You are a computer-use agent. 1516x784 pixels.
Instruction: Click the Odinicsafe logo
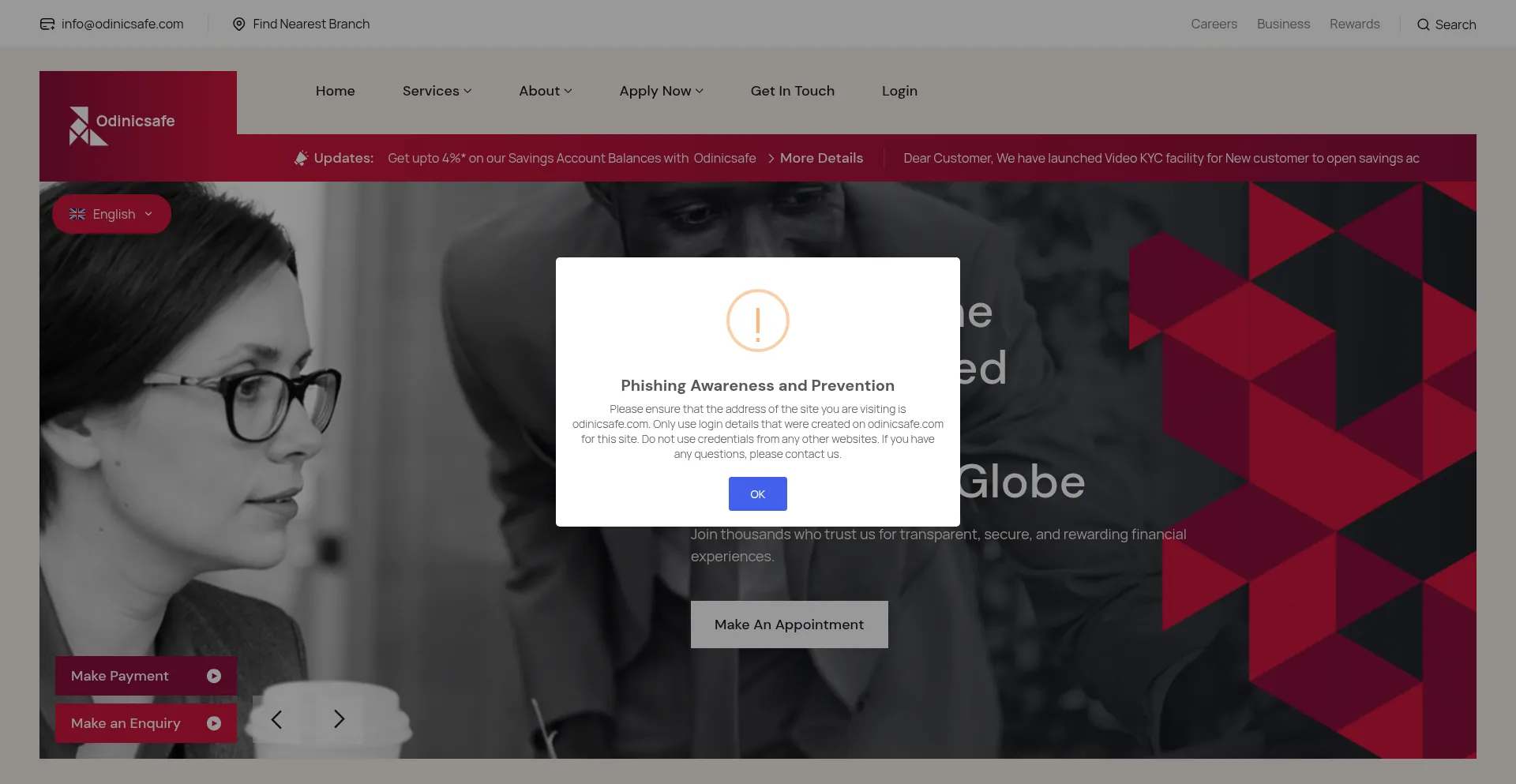coord(122,126)
